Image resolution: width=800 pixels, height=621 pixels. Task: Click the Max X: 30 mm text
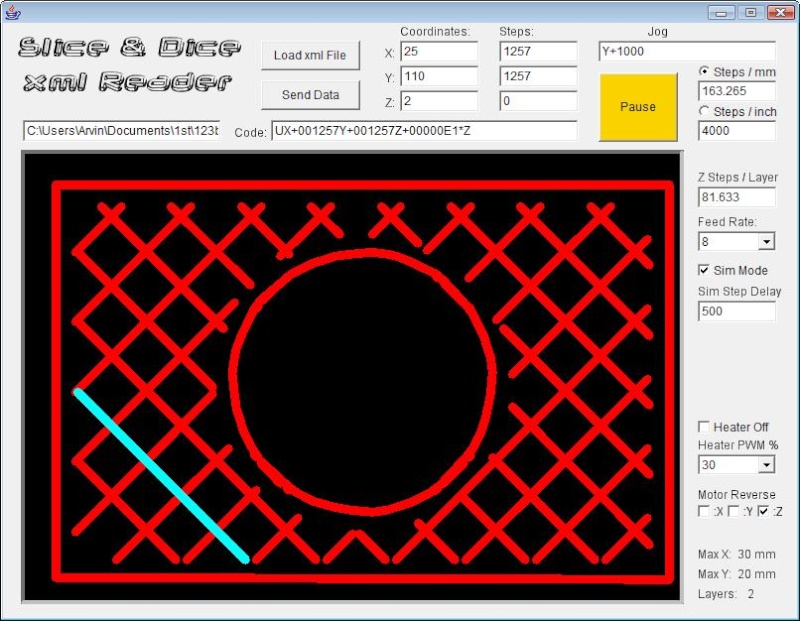tap(737, 554)
